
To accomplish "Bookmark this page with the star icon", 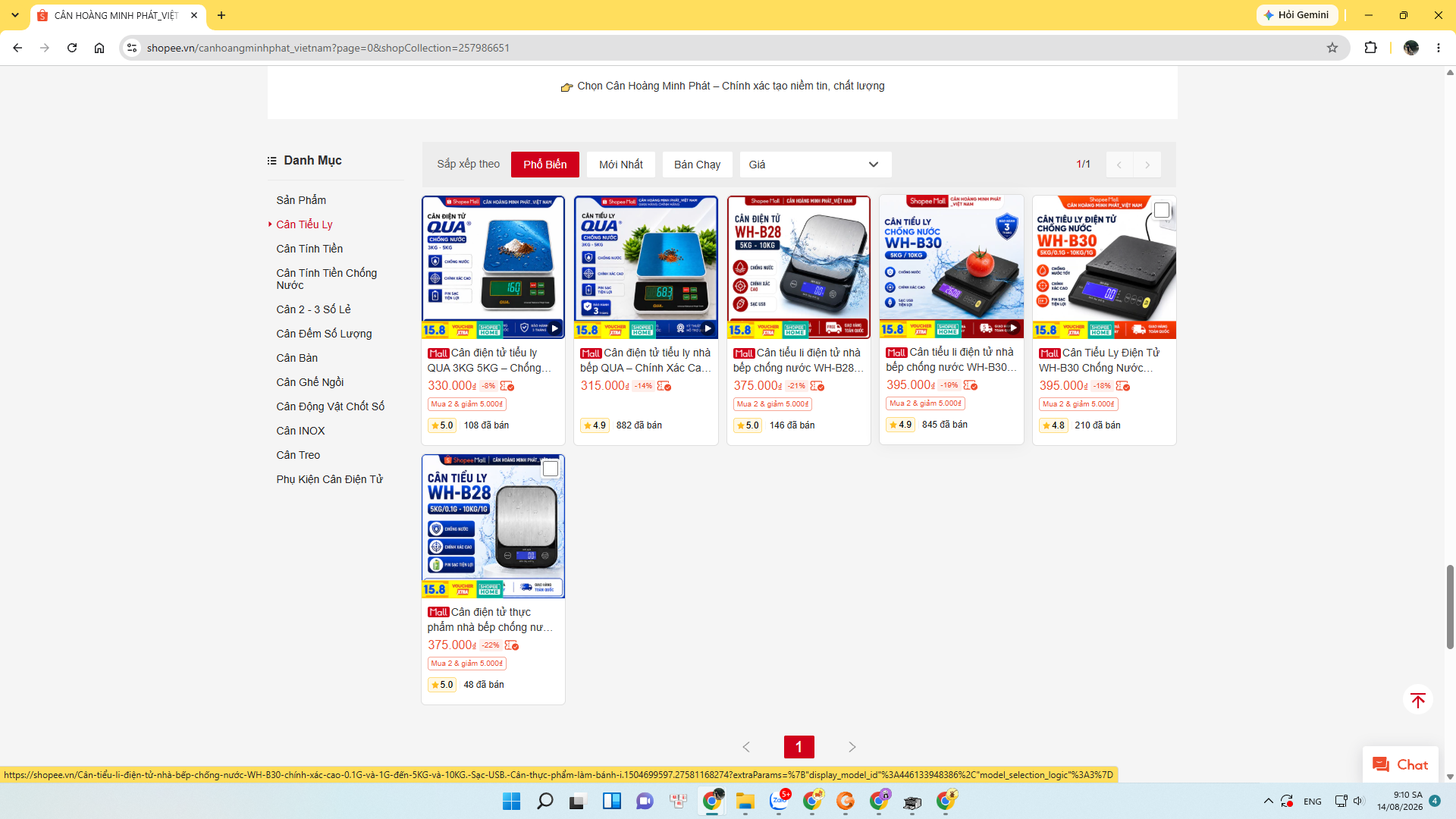I will [x=1332, y=48].
